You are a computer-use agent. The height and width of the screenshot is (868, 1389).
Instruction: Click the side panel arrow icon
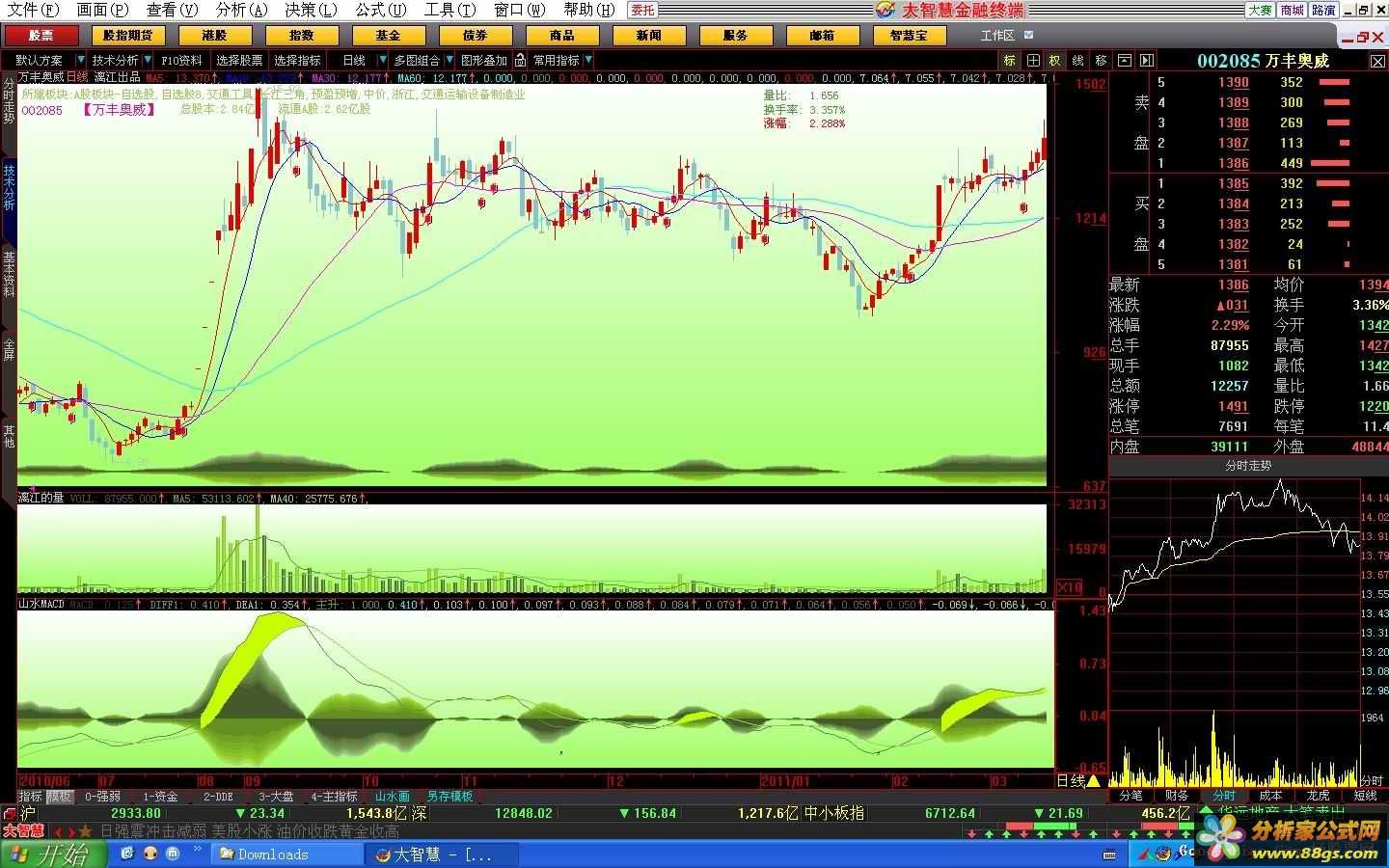(x=1146, y=60)
